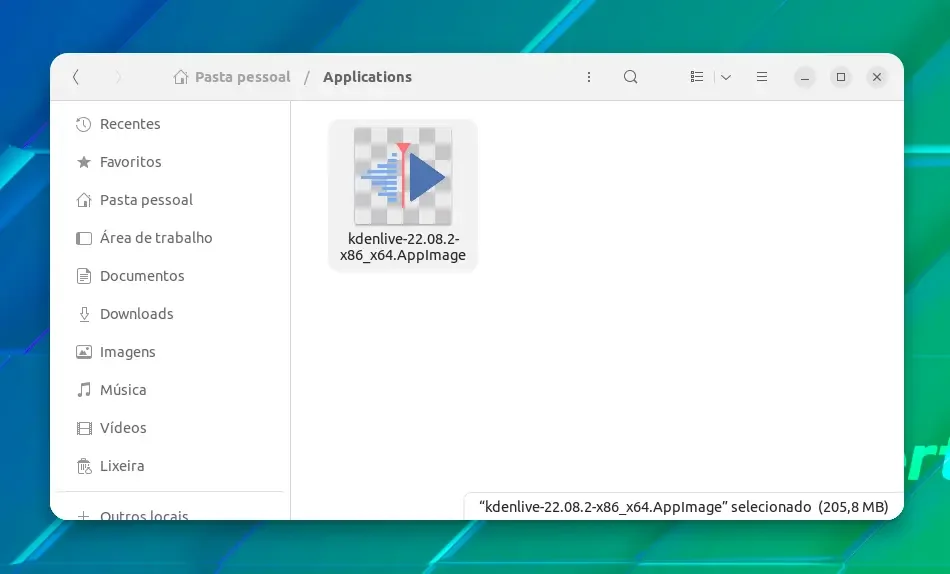Switch to list view icon
This screenshot has width=950, height=574.
(x=697, y=77)
